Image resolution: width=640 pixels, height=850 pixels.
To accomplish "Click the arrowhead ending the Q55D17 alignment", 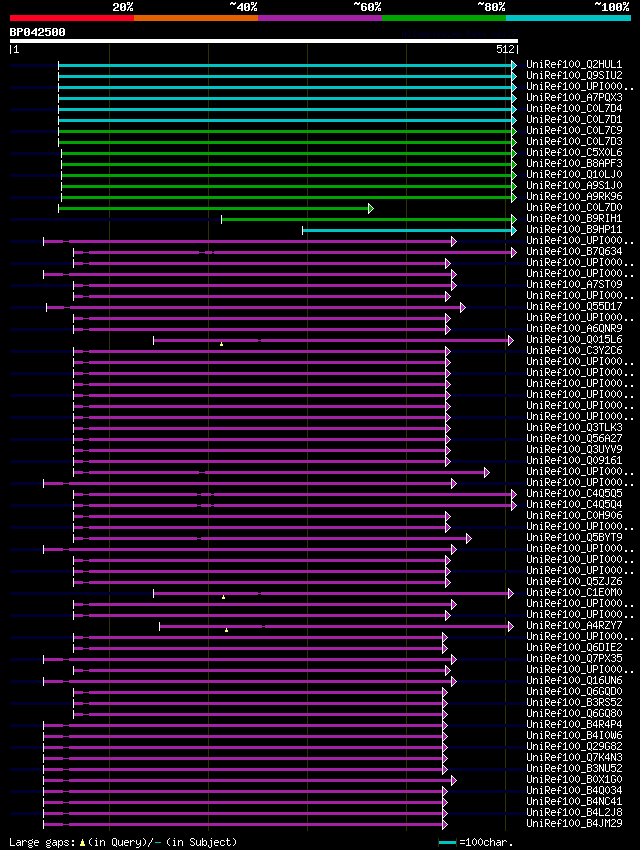I will point(463,307).
